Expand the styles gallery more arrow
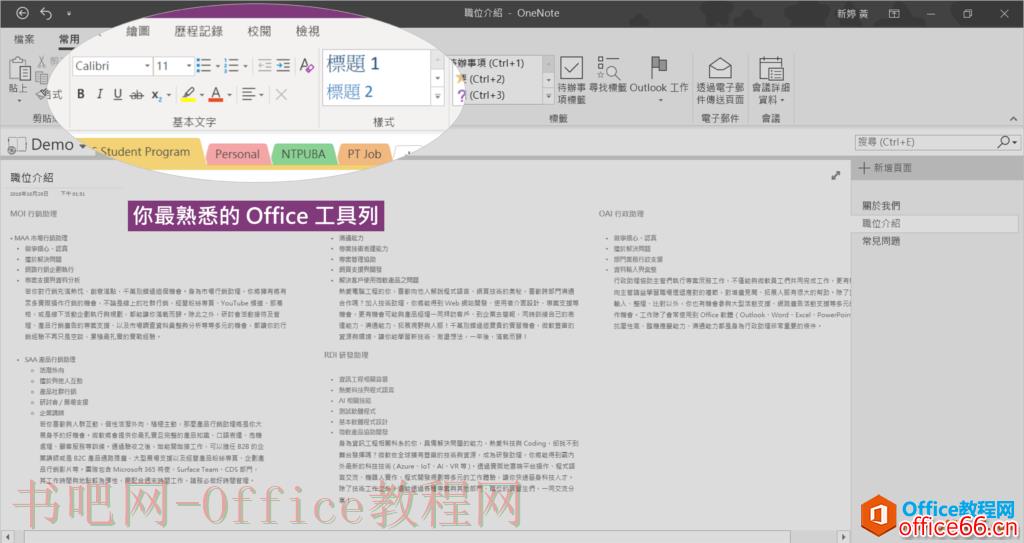Image resolution: width=1024 pixels, height=543 pixels. tap(438, 96)
